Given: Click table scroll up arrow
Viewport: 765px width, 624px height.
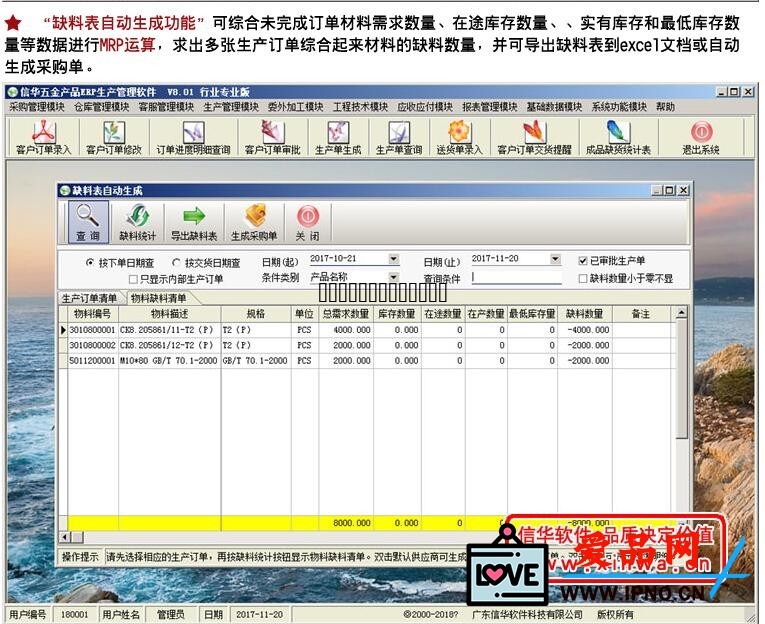Looking at the screenshot, I should pos(682,312).
